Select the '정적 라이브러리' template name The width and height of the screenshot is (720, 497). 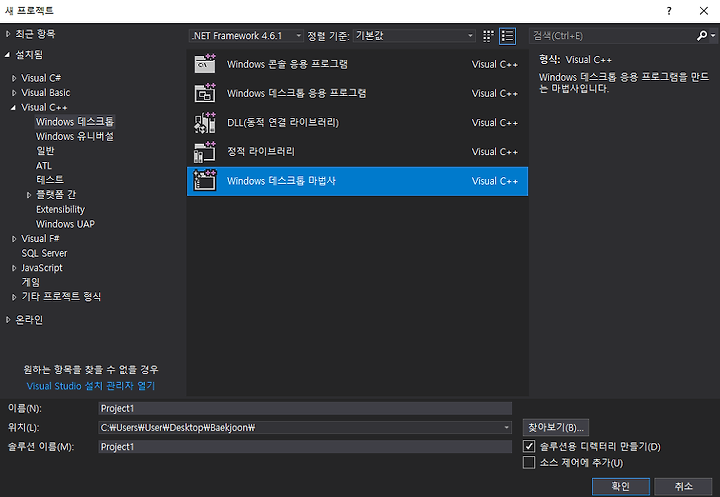click(x=261, y=152)
